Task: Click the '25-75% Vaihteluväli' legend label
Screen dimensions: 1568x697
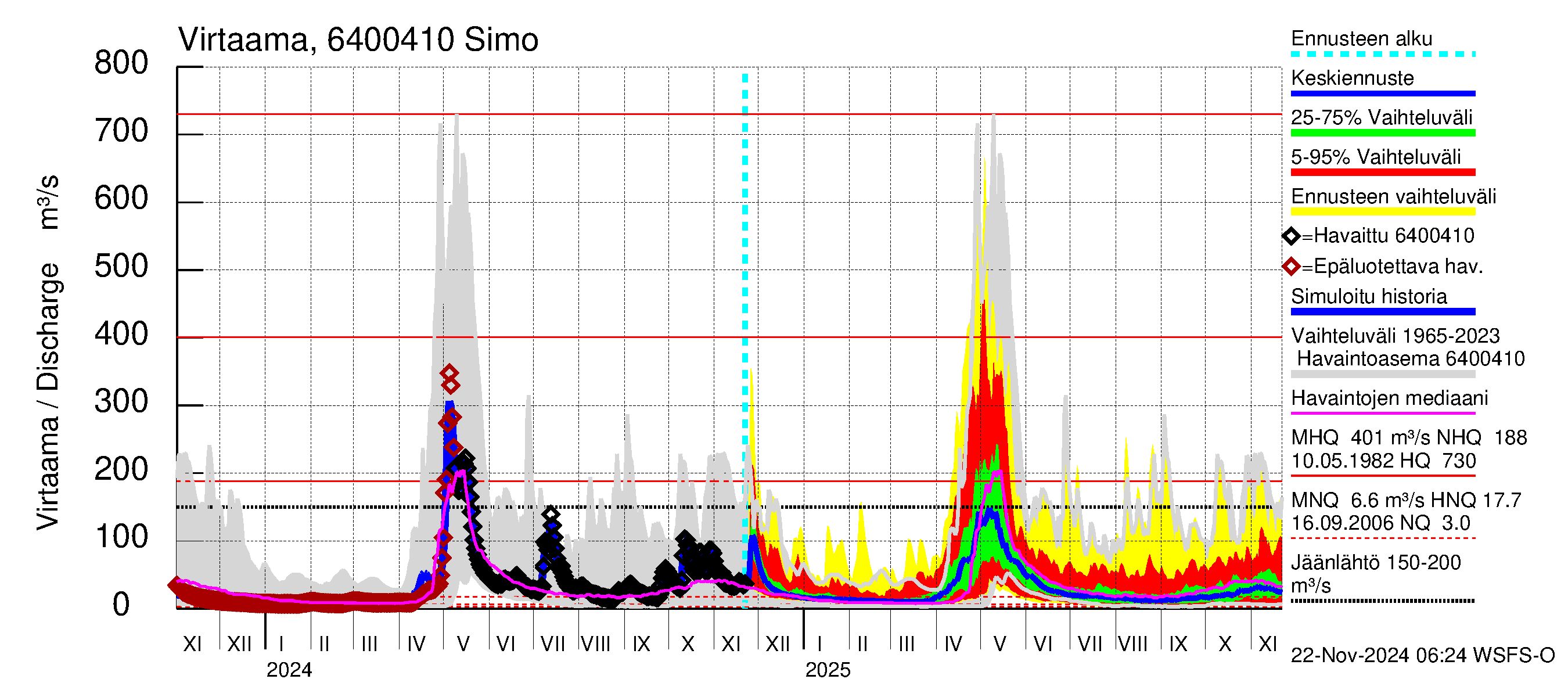Action: [1381, 117]
